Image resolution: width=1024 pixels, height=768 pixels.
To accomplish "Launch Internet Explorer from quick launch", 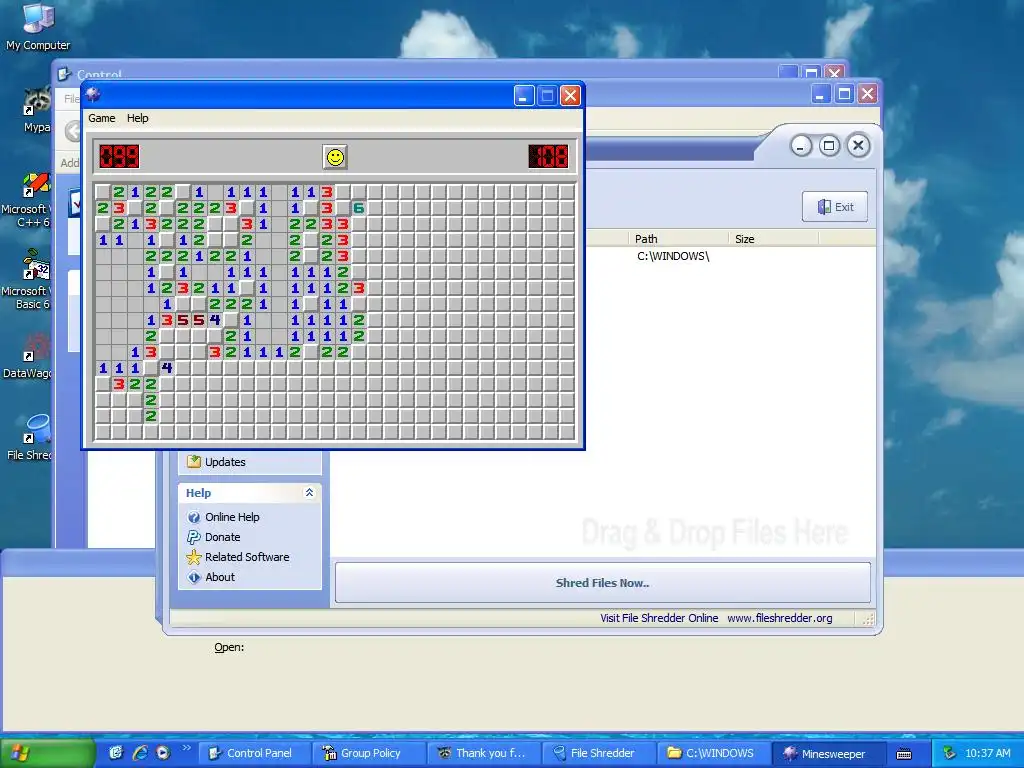I will (140, 753).
